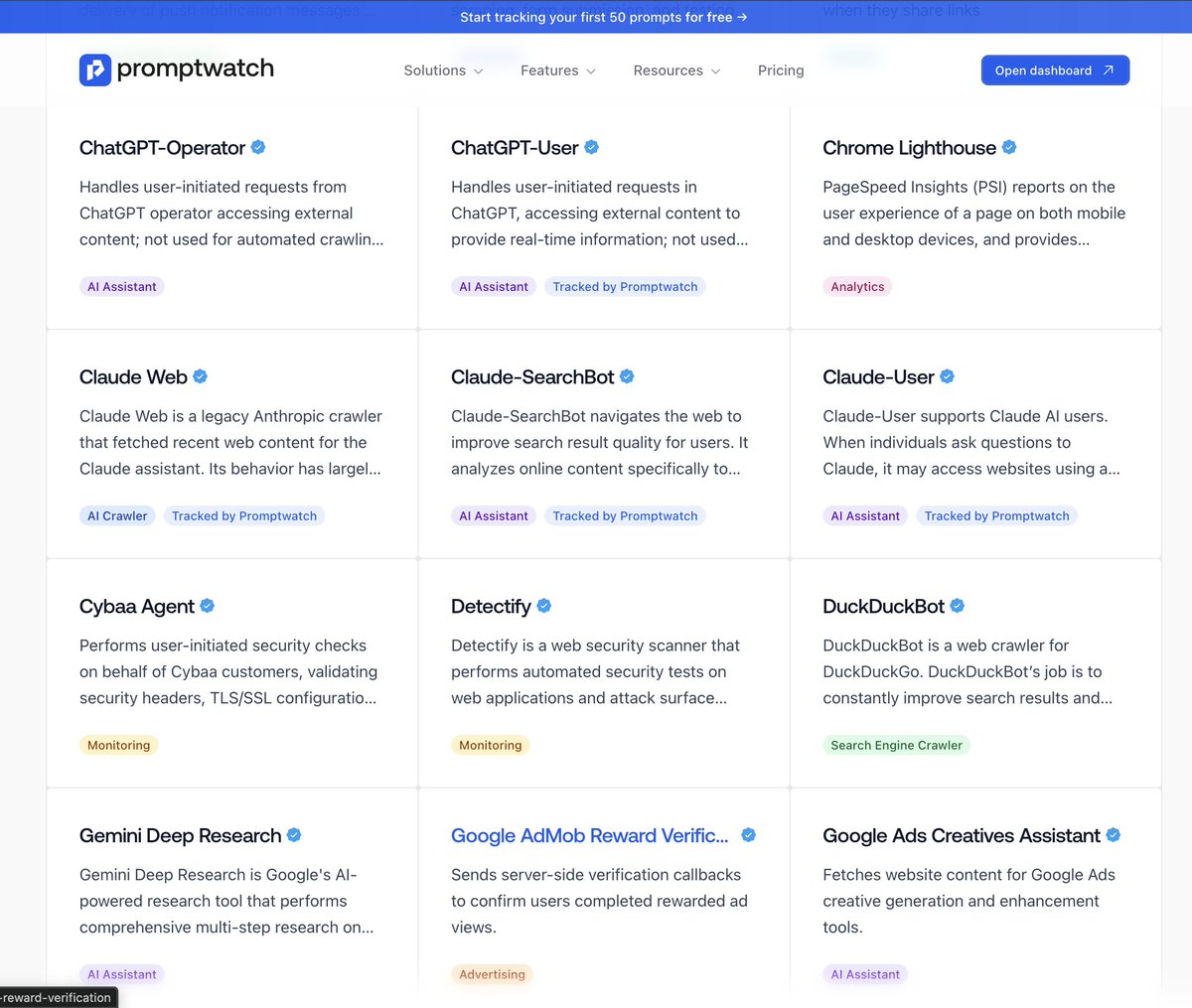Click the verified badge next to ChatGPT-User
The image size is (1192, 1008).
591,147
